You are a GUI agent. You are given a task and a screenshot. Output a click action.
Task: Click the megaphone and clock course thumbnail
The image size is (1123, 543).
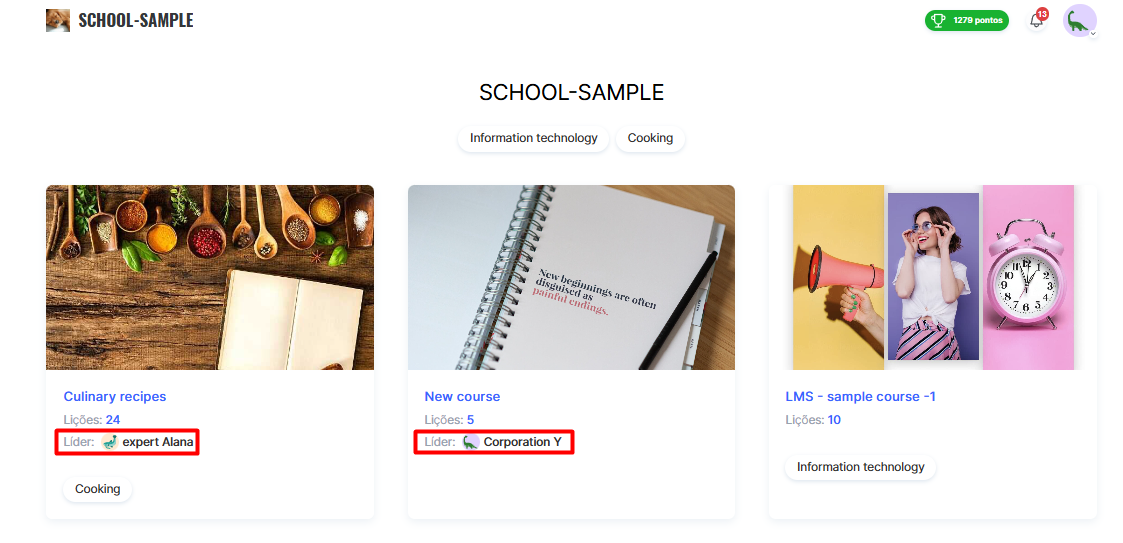click(932, 277)
